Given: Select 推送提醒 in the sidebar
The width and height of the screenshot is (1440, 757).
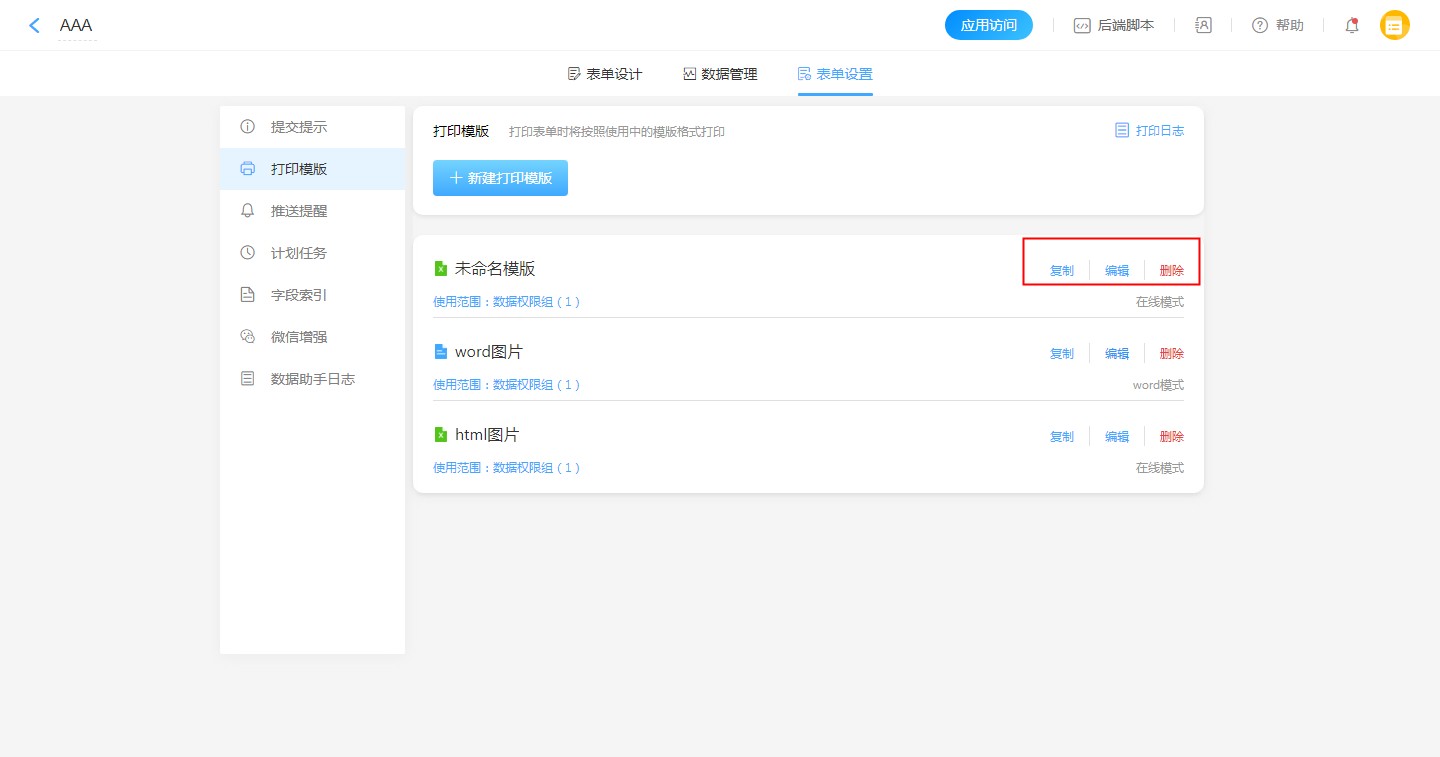Looking at the screenshot, I should (x=299, y=211).
